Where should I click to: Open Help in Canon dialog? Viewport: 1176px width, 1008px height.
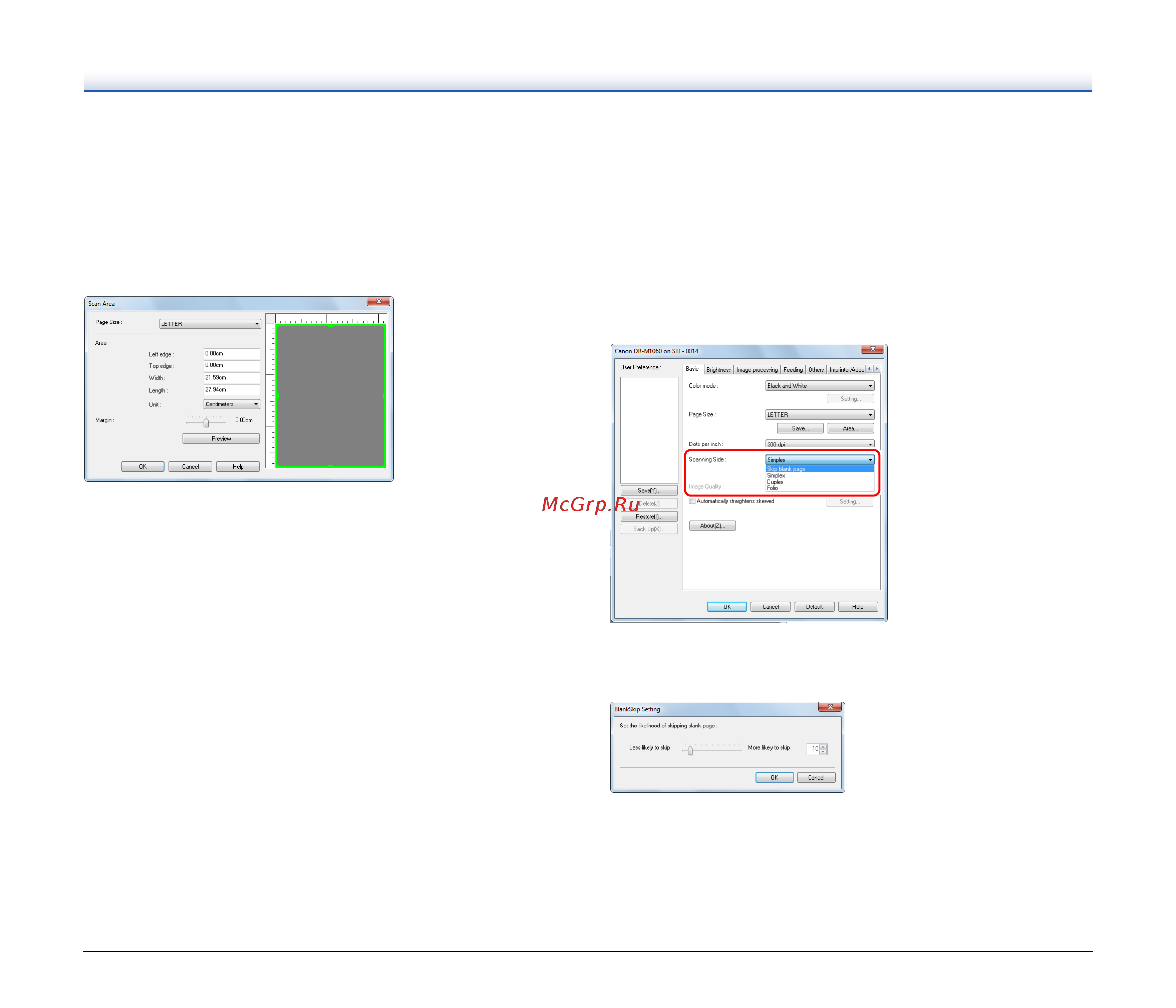click(857, 607)
